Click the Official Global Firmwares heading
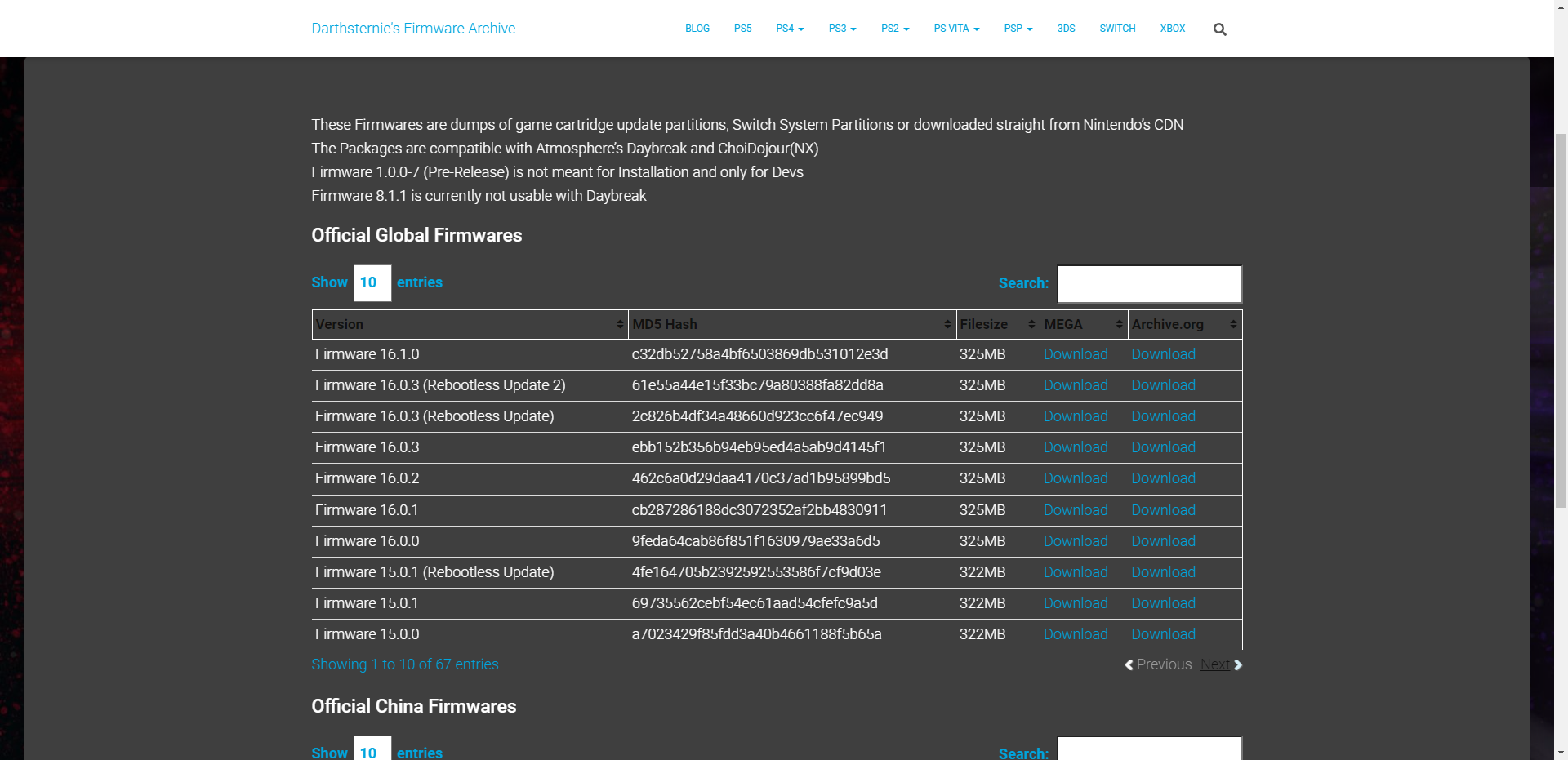The image size is (1568, 760). (x=416, y=235)
